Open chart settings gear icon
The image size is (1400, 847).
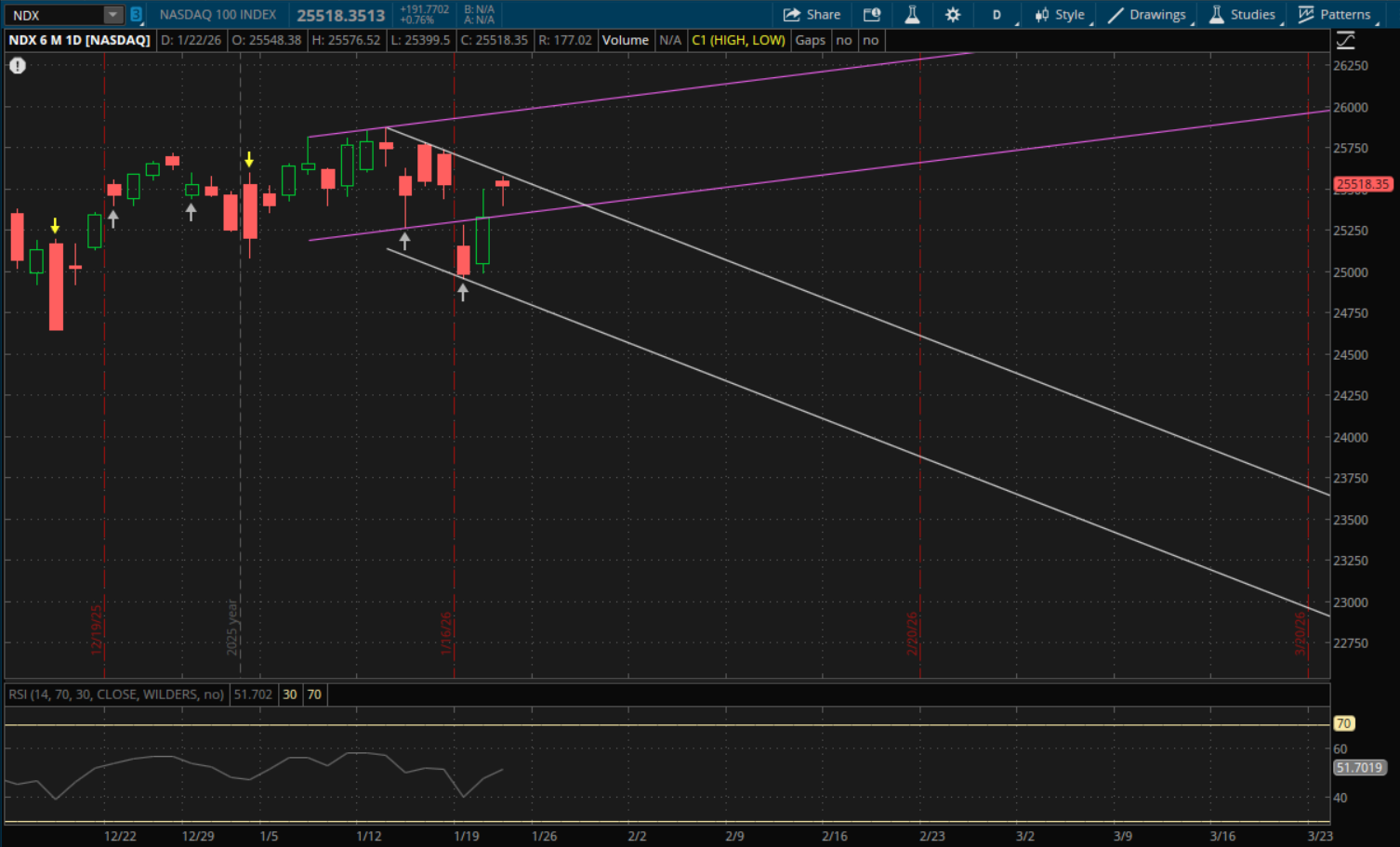tap(953, 15)
